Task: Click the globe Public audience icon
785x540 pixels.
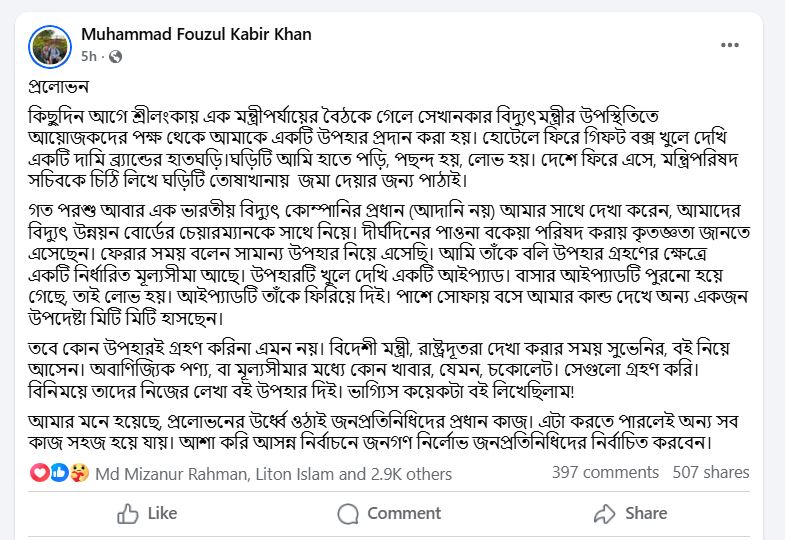Action: (x=115, y=56)
